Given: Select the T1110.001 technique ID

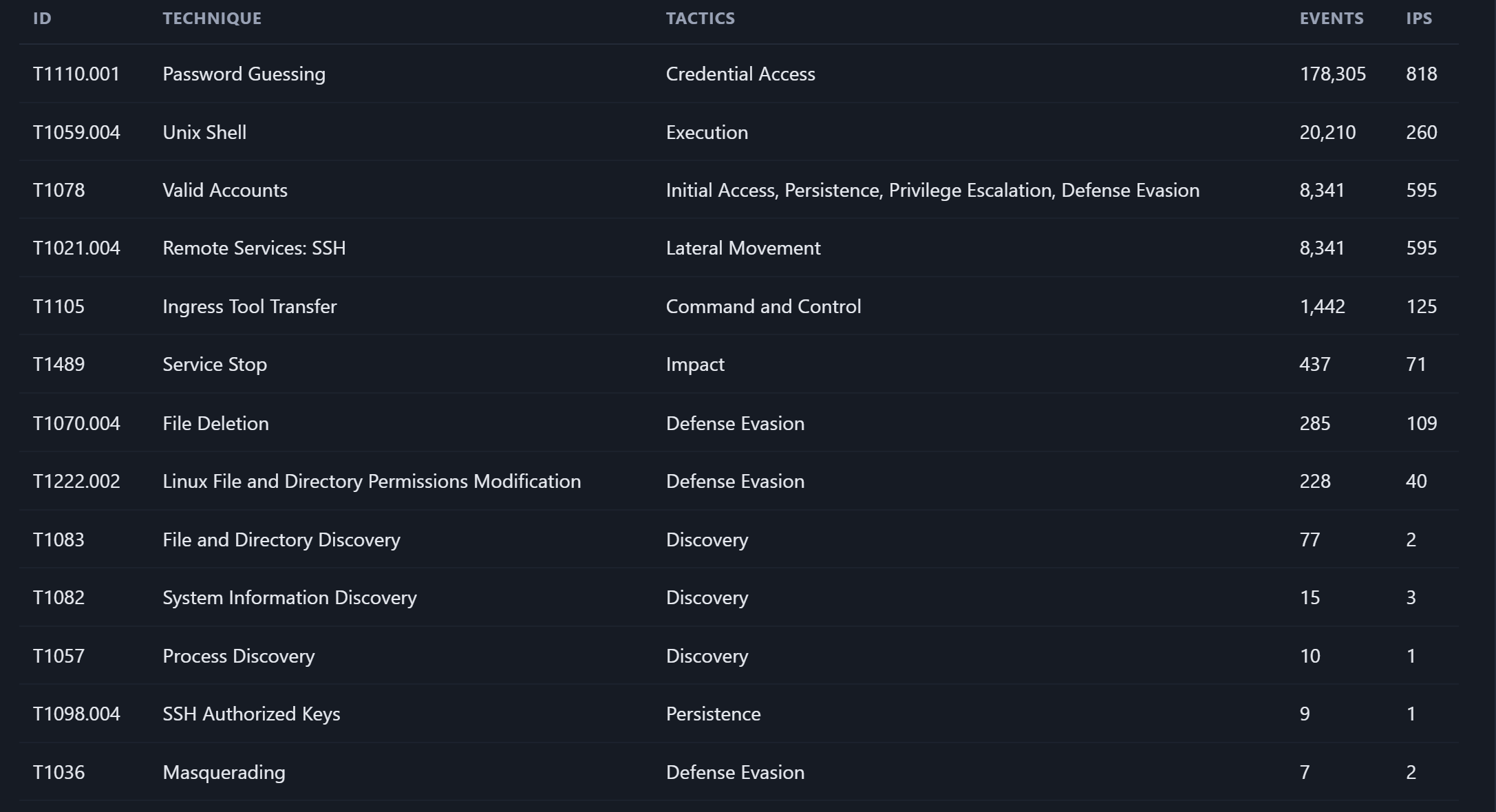Looking at the screenshot, I should (x=76, y=74).
